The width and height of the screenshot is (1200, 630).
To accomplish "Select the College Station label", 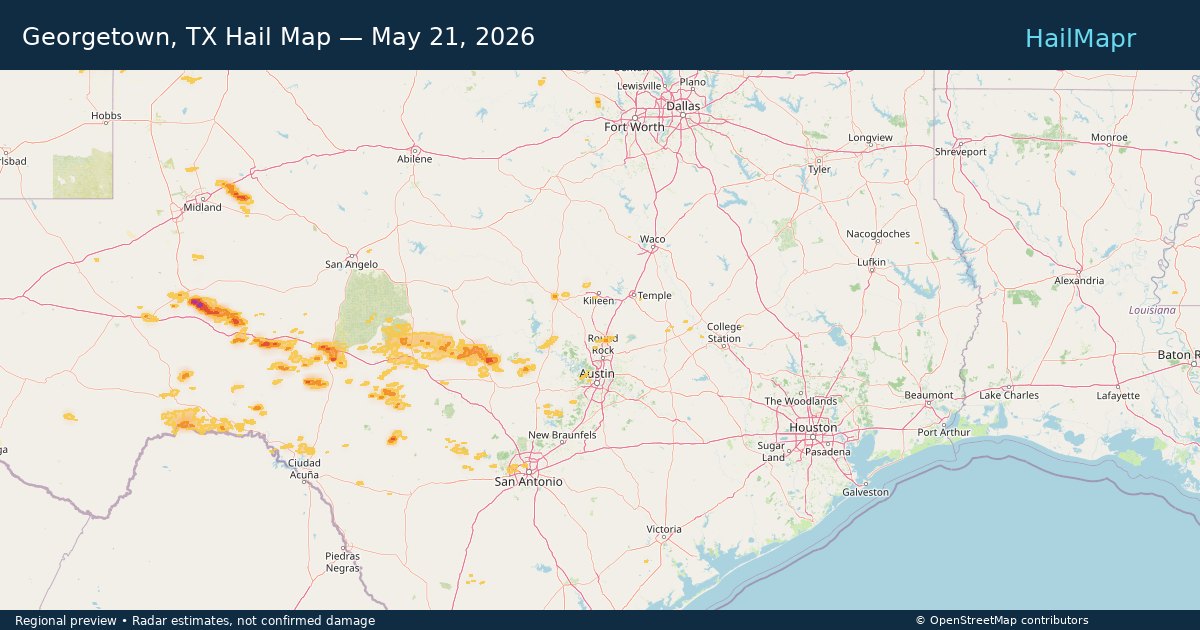I will pos(724,332).
